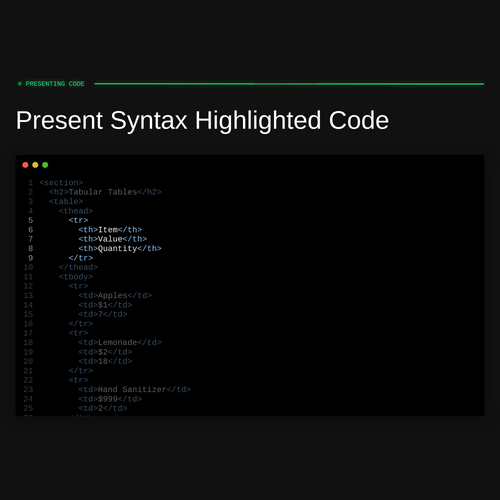Click the <th>Item</th> code line
The image size is (500, 500).
(110, 230)
